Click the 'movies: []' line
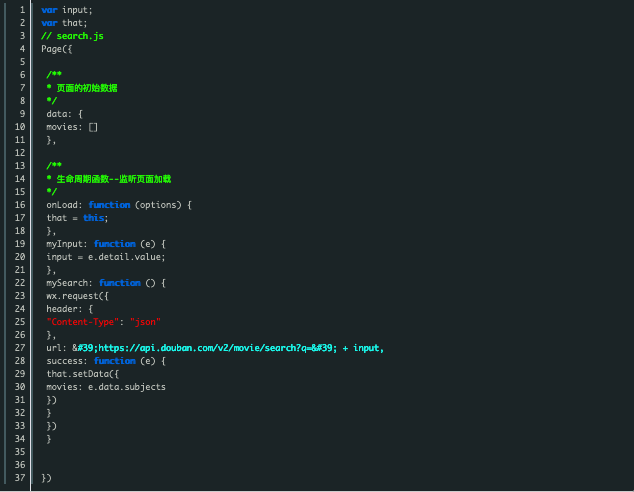Image resolution: width=634 pixels, height=492 pixels. coord(72,127)
